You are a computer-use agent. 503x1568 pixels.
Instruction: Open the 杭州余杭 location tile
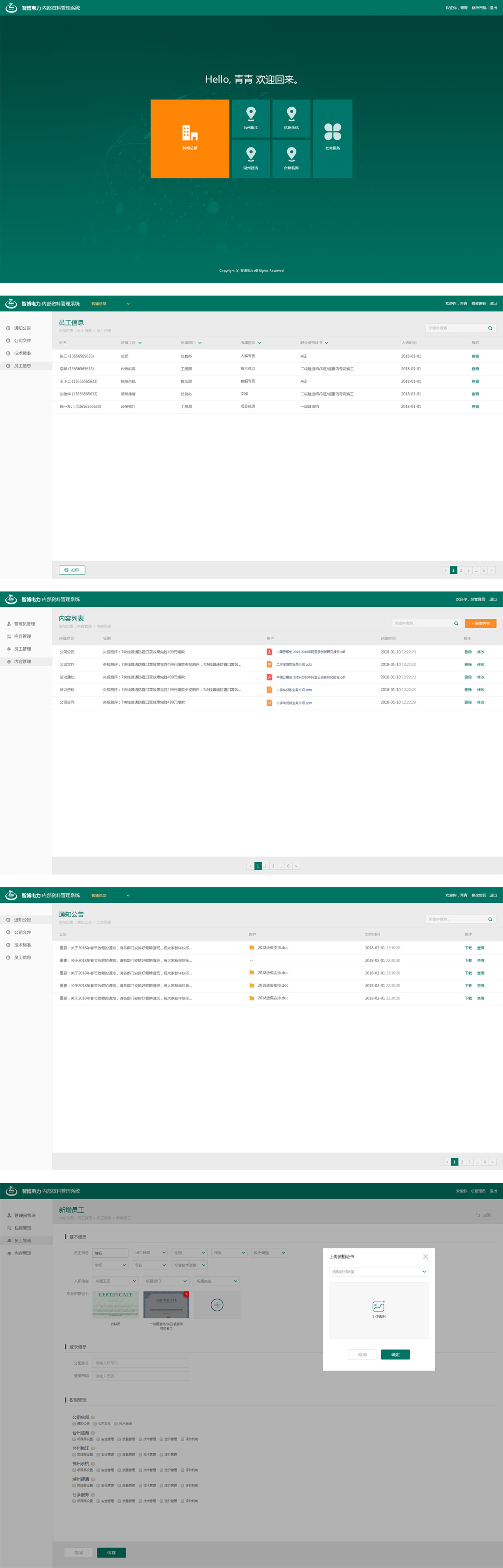[x=292, y=118]
